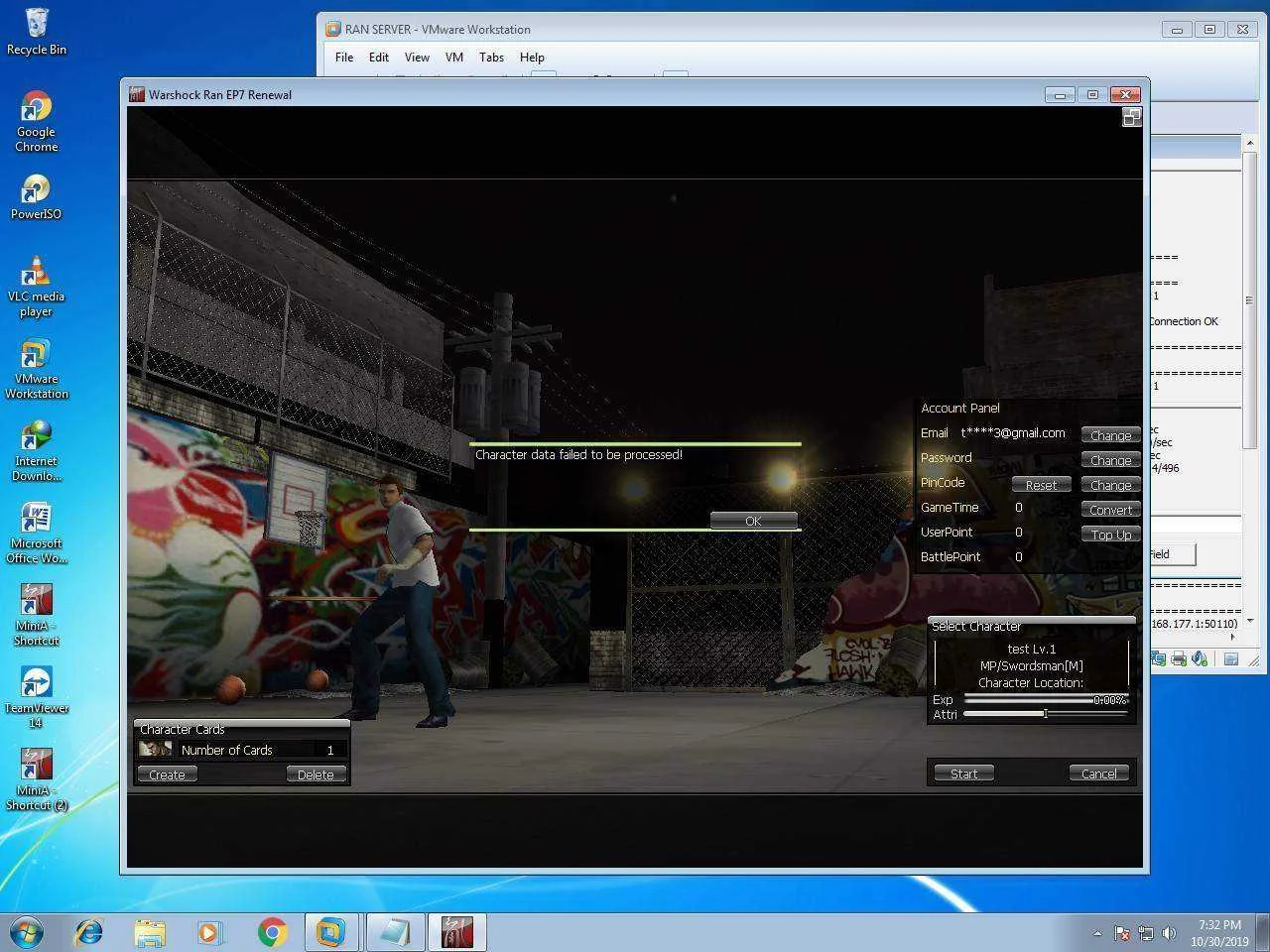Open Windows Media Player from the taskbar
Image resolution: width=1270 pixels, height=952 pixels.
click(x=209, y=932)
